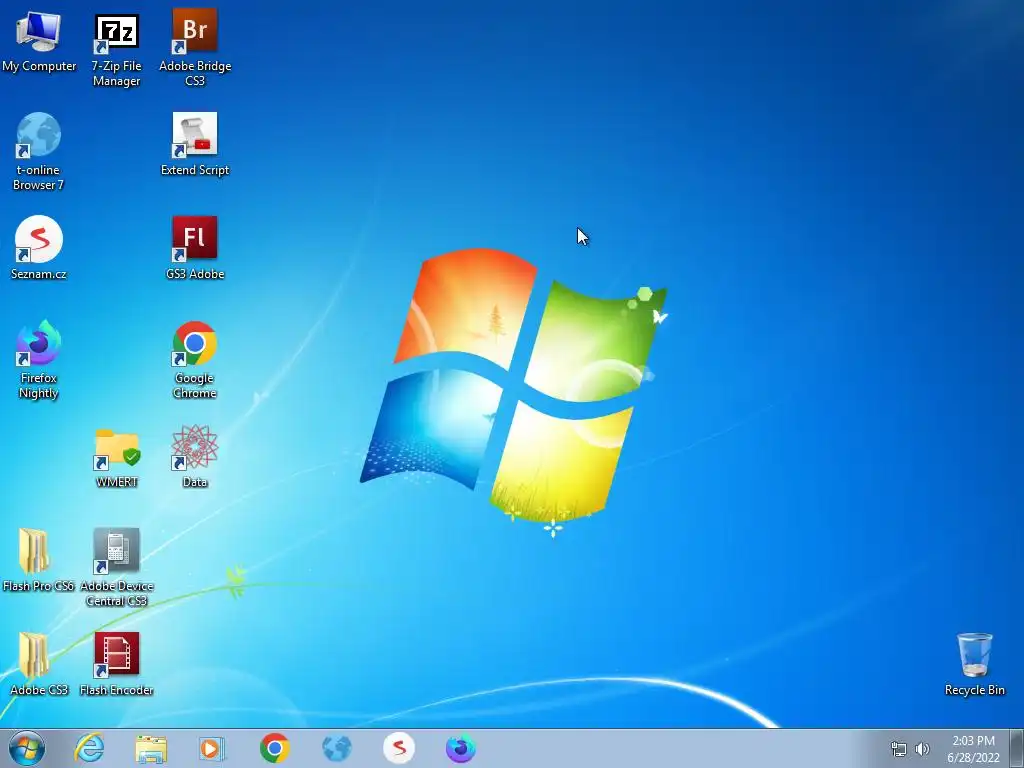Click the Show Desktop strip beside the clock
Screen dimensions: 1024x768
pyautogui.click(x=1017, y=748)
